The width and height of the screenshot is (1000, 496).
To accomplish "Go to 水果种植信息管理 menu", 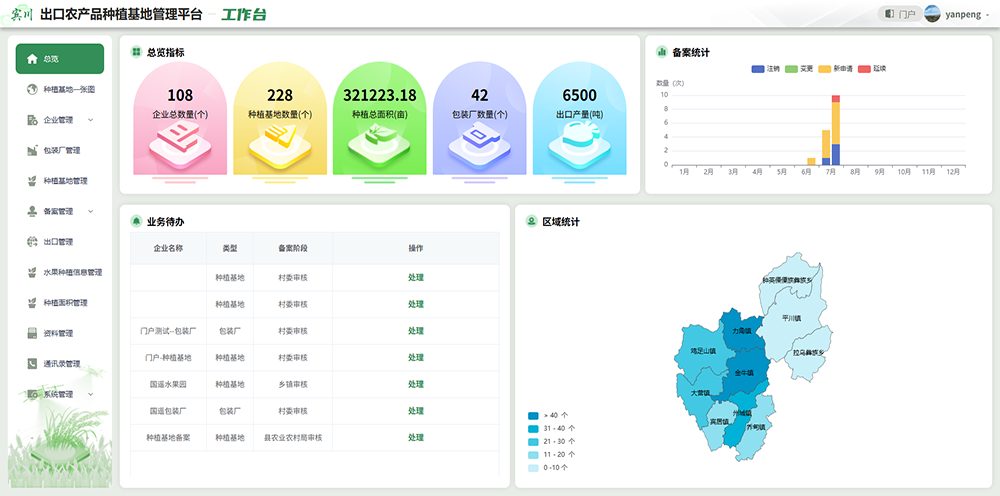I will click(x=72, y=272).
